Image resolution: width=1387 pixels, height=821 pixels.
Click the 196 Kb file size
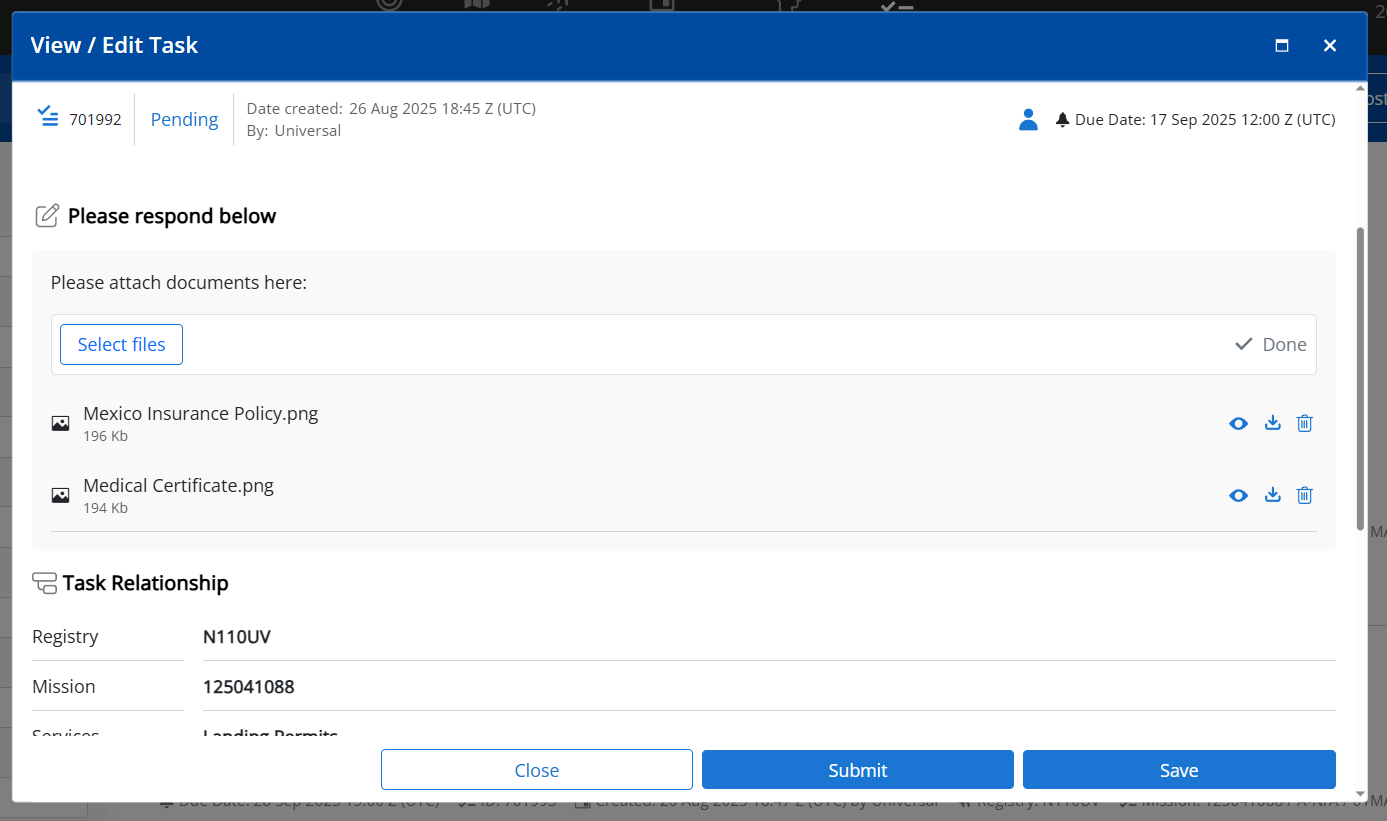click(x=105, y=436)
